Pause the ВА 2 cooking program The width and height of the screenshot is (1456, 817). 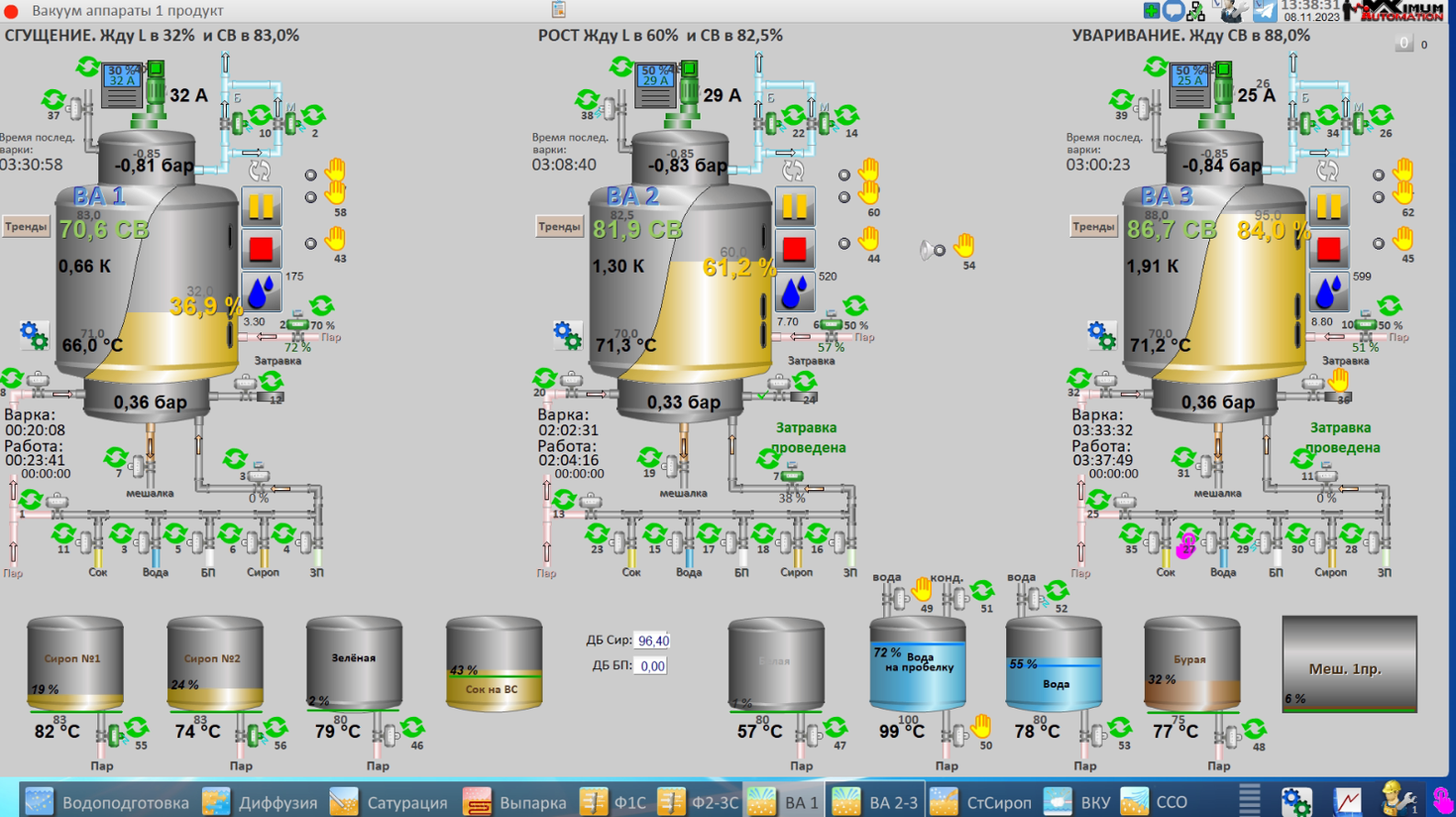click(x=794, y=206)
